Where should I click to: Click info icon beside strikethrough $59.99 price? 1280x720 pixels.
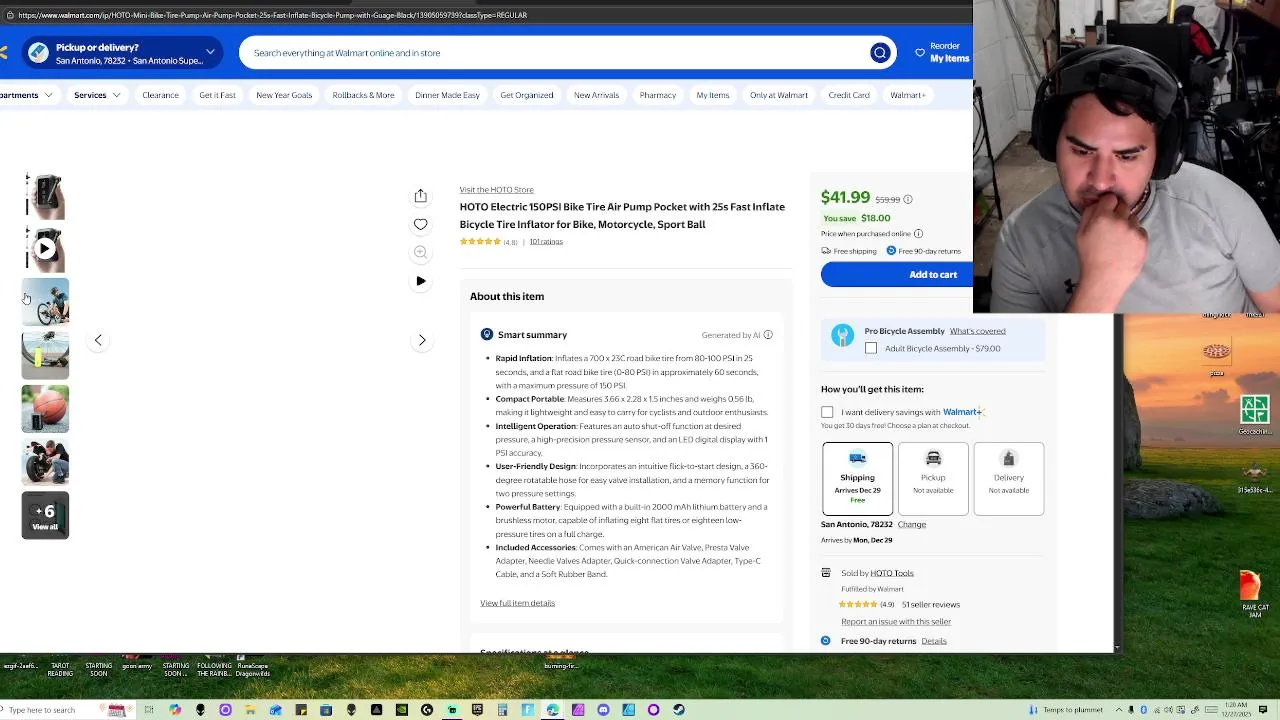click(908, 199)
